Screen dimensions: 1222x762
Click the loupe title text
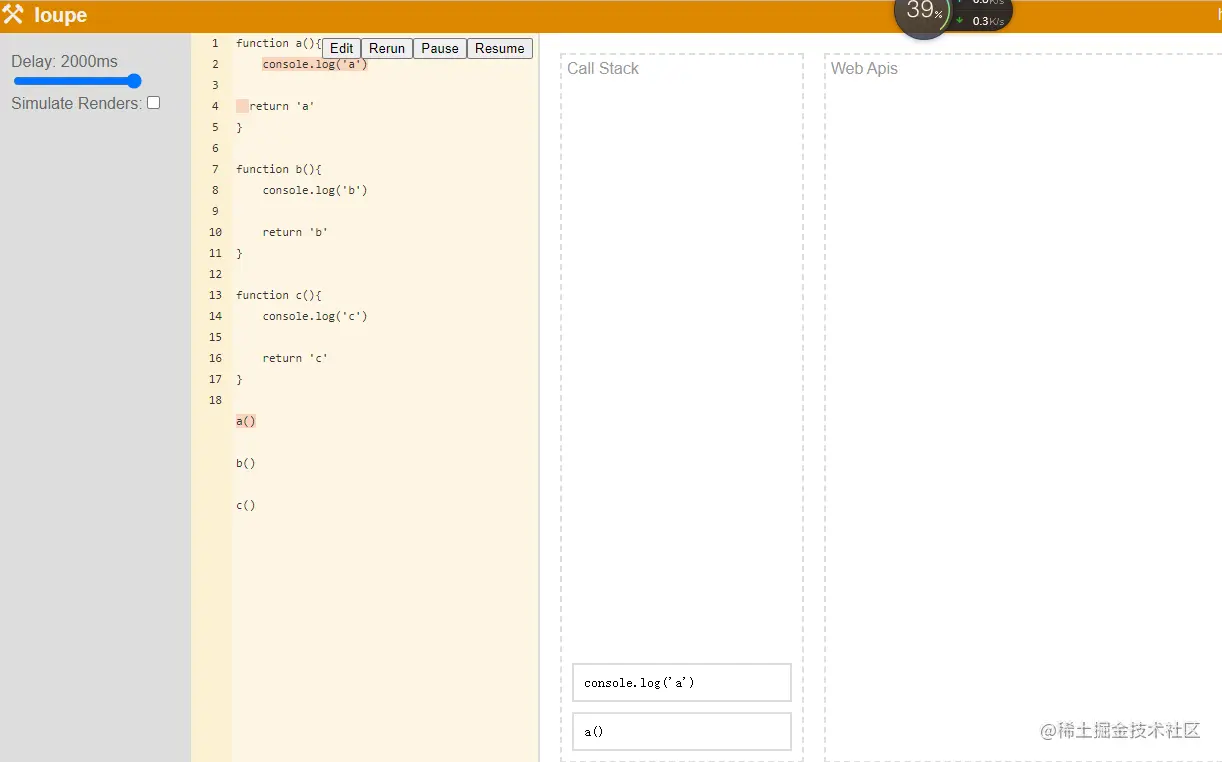[61, 15]
